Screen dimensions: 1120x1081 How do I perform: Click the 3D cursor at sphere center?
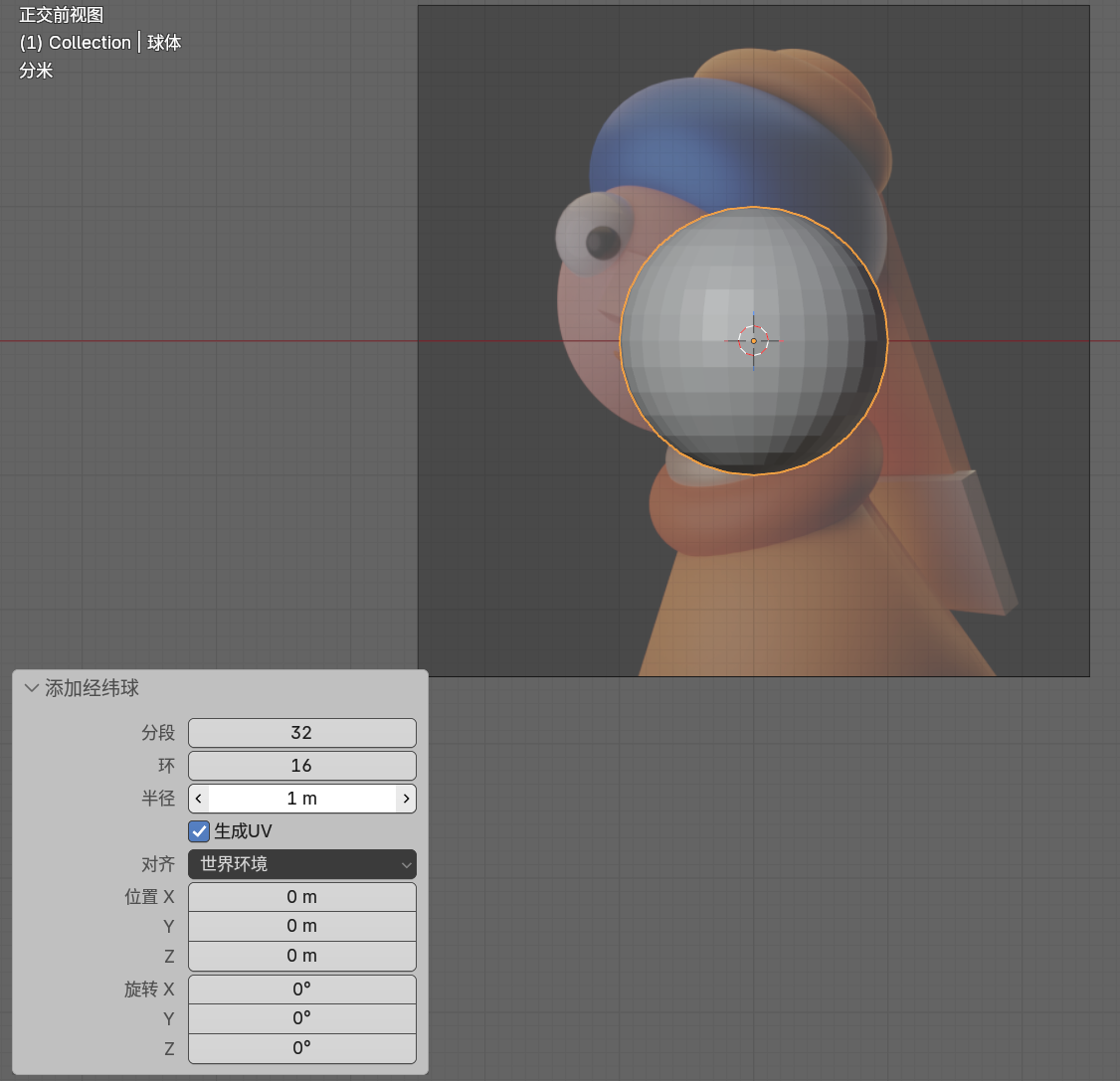click(754, 341)
